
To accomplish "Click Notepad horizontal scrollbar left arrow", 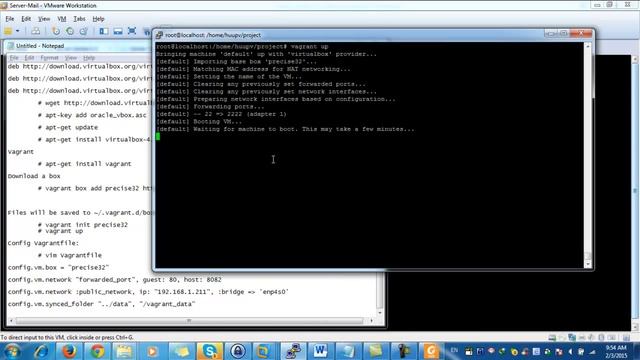I will [11, 321].
